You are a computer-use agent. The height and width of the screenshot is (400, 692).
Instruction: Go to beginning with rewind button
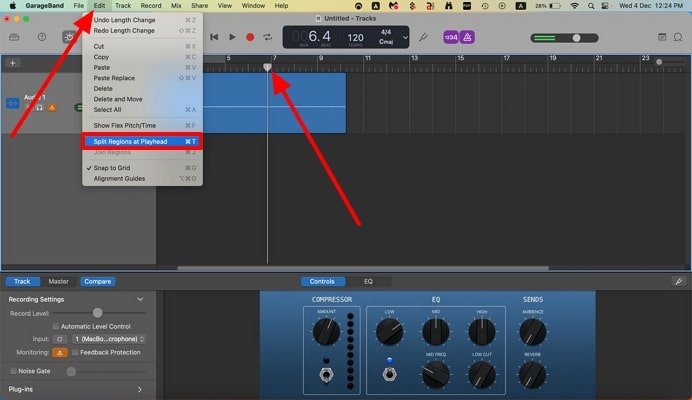tap(214, 37)
